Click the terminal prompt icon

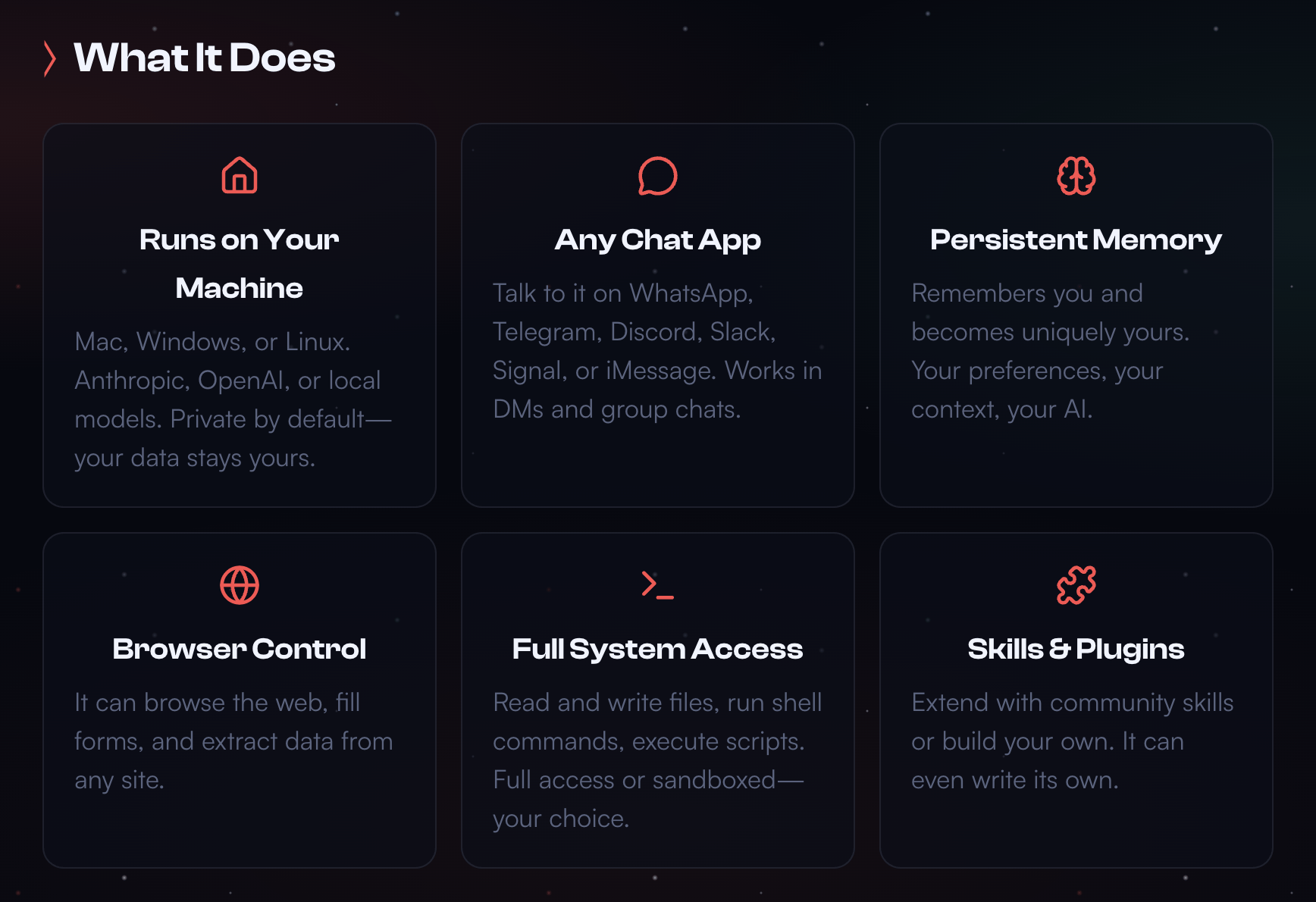(657, 585)
